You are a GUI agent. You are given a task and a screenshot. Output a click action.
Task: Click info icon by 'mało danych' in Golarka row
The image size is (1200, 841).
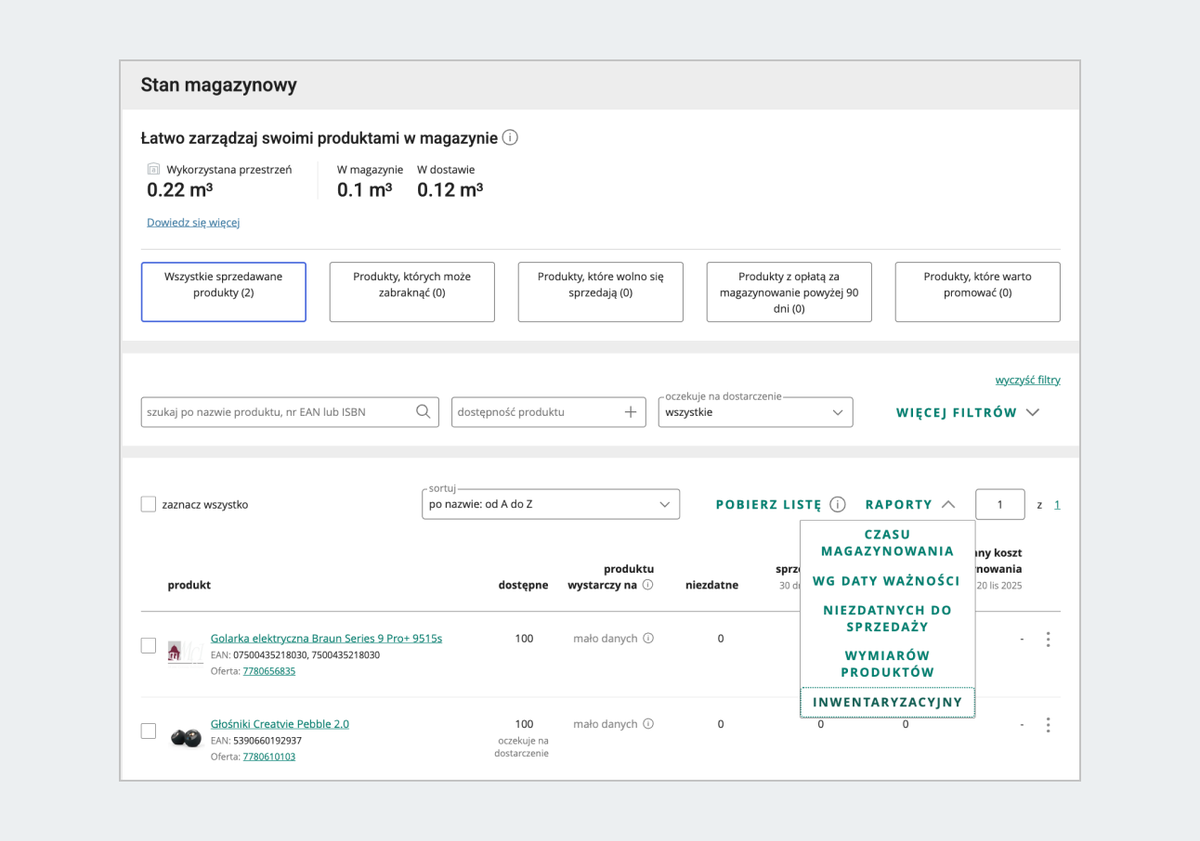coord(648,638)
